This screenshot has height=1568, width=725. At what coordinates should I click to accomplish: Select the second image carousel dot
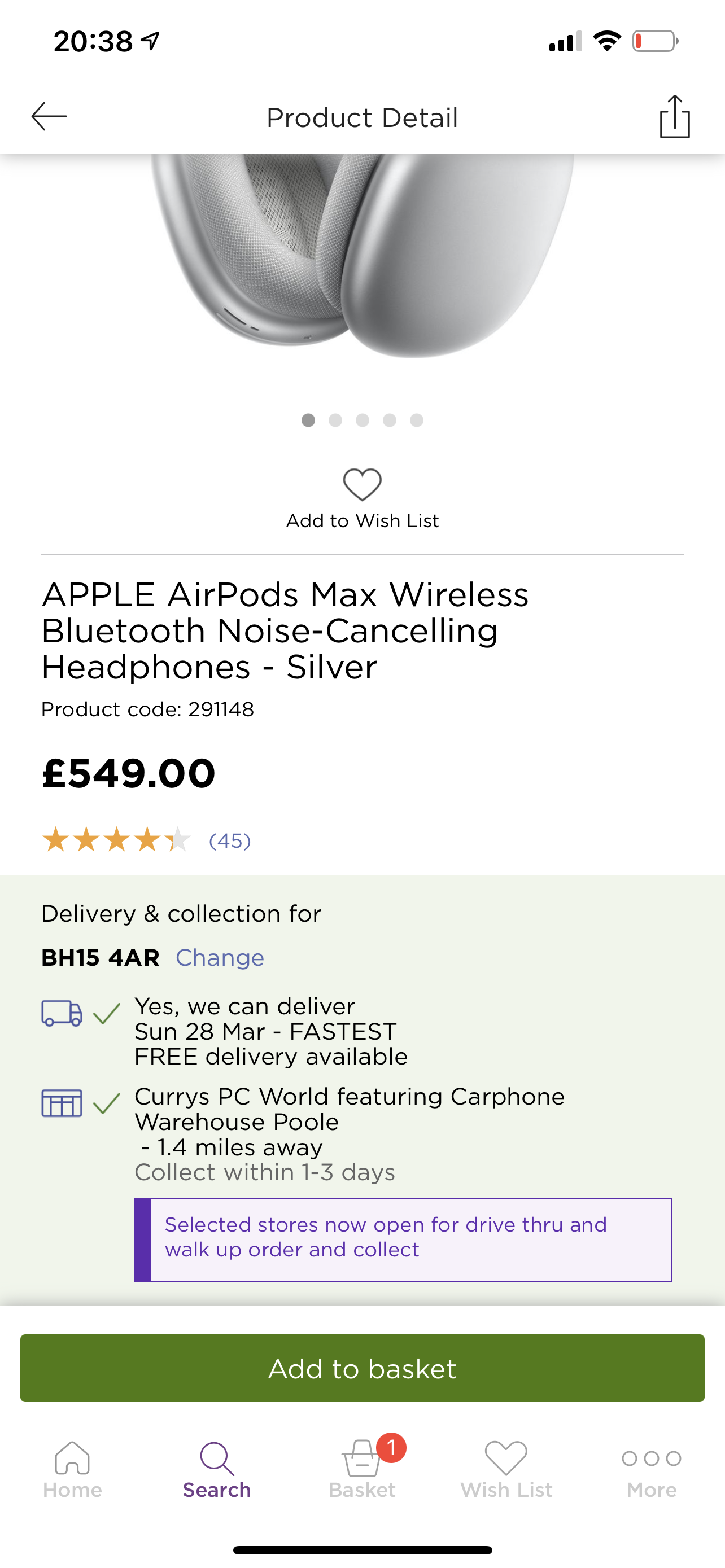tap(335, 420)
